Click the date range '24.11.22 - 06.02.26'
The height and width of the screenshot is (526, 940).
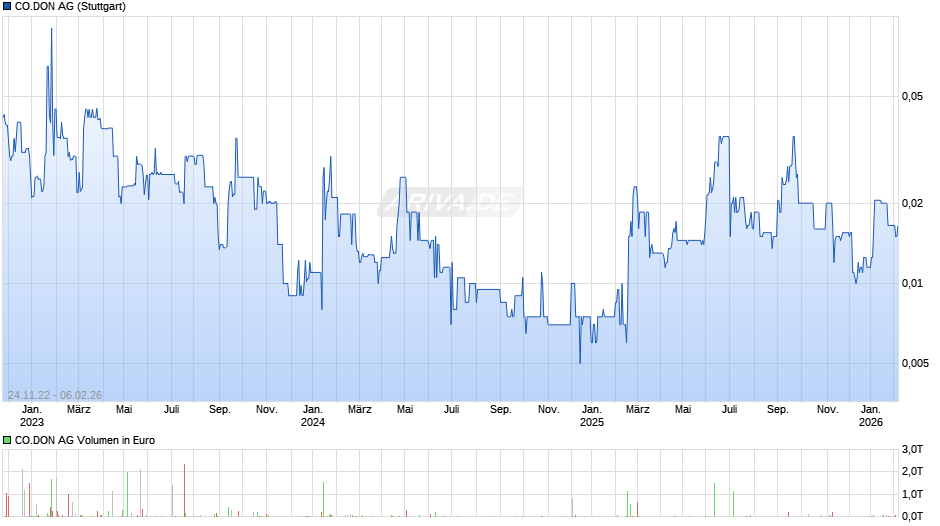55,395
